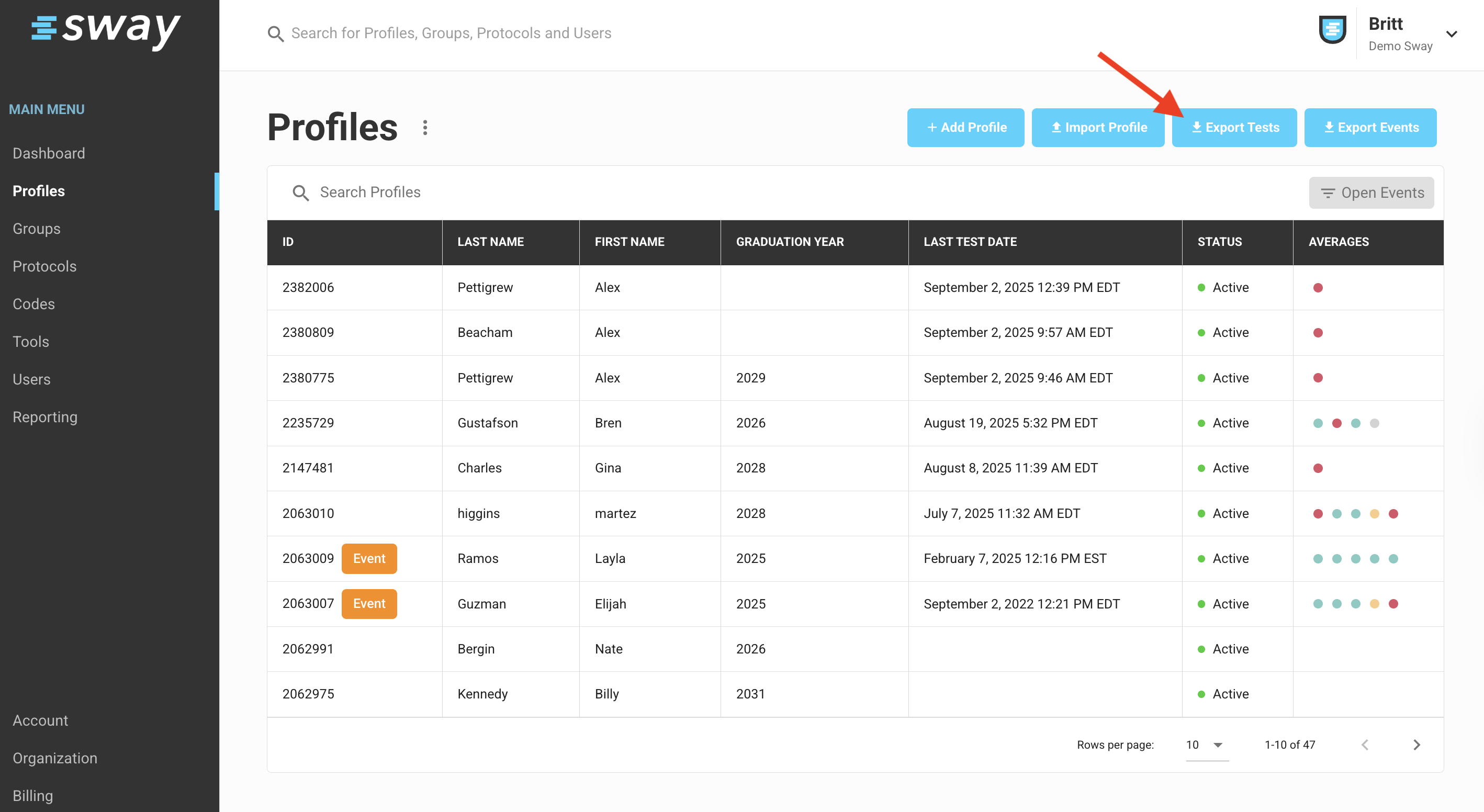1484x812 pixels.
Task: Click the yellow average dot for higgins
Action: [x=1375, y=514]
